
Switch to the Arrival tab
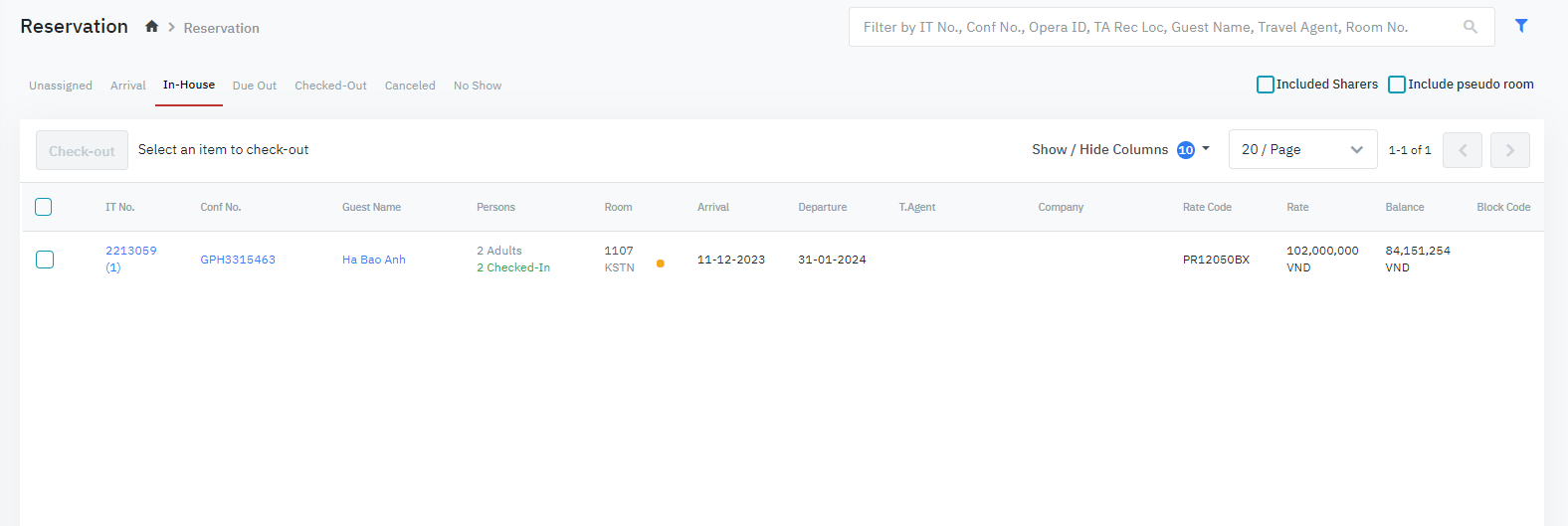(128, 86)
